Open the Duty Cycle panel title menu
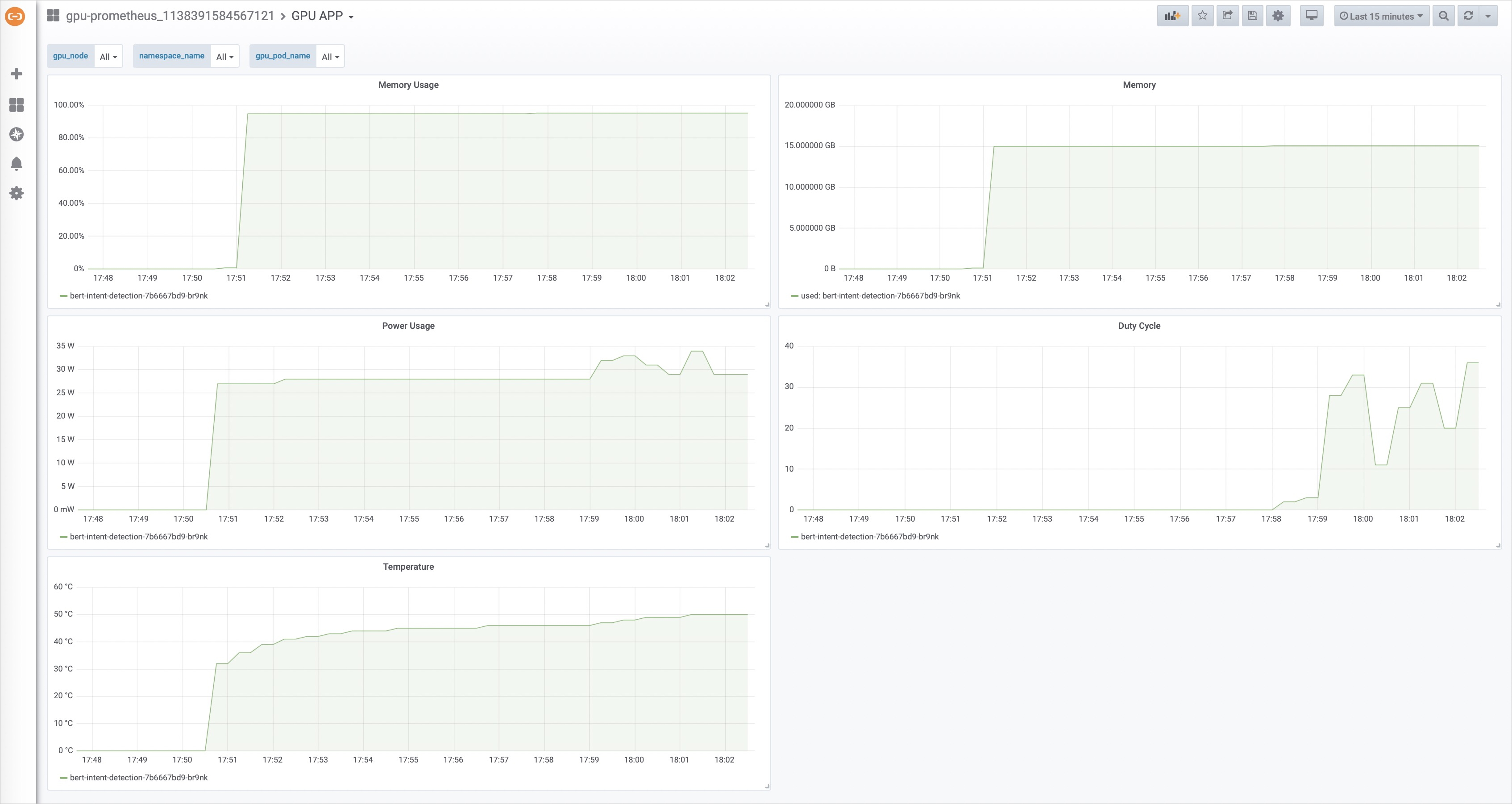 (1139, 326)
